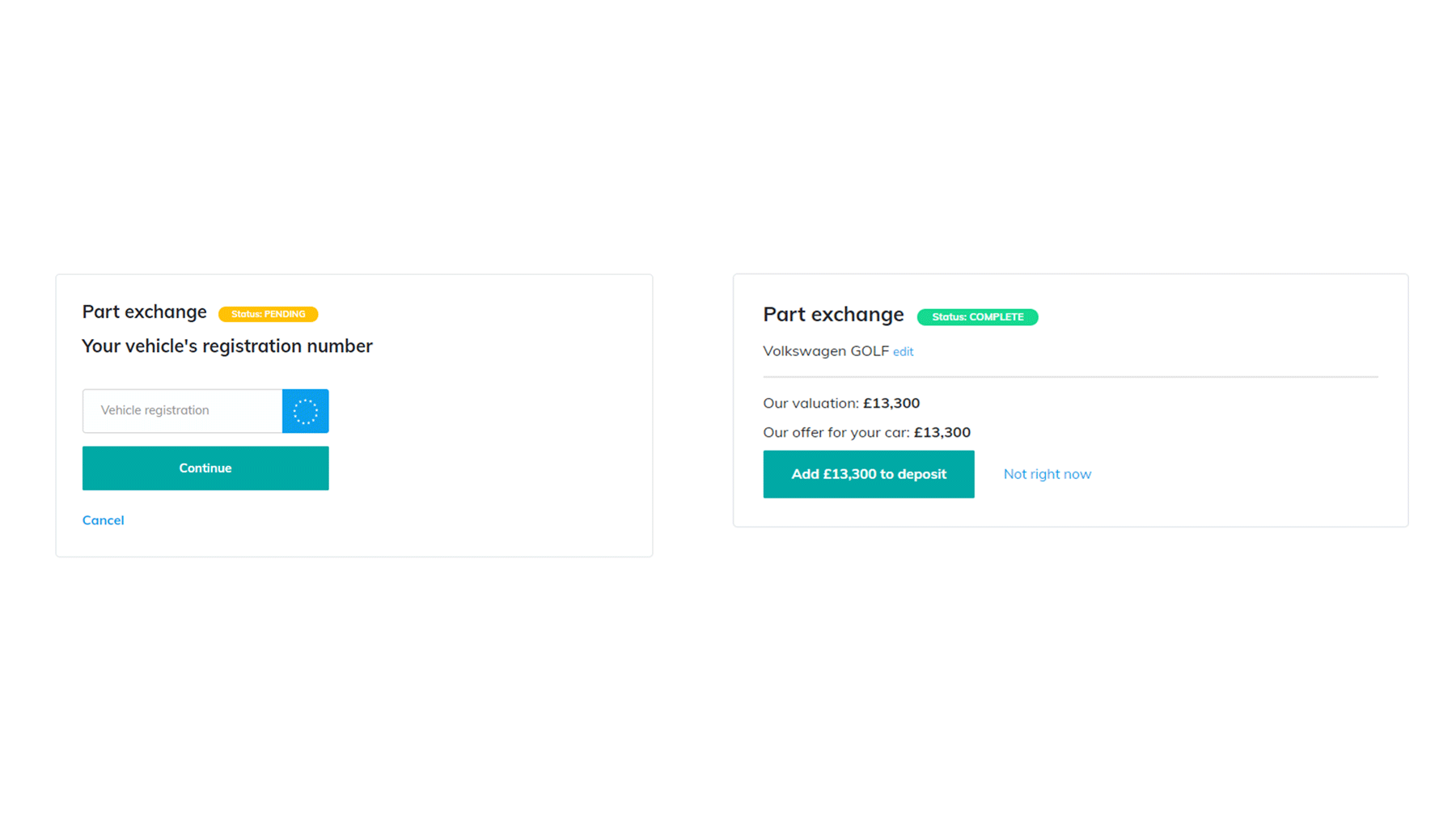1456x835 pixels.
Task: Click the yellow Status: PENDING badge
Action: click(269, 314)
